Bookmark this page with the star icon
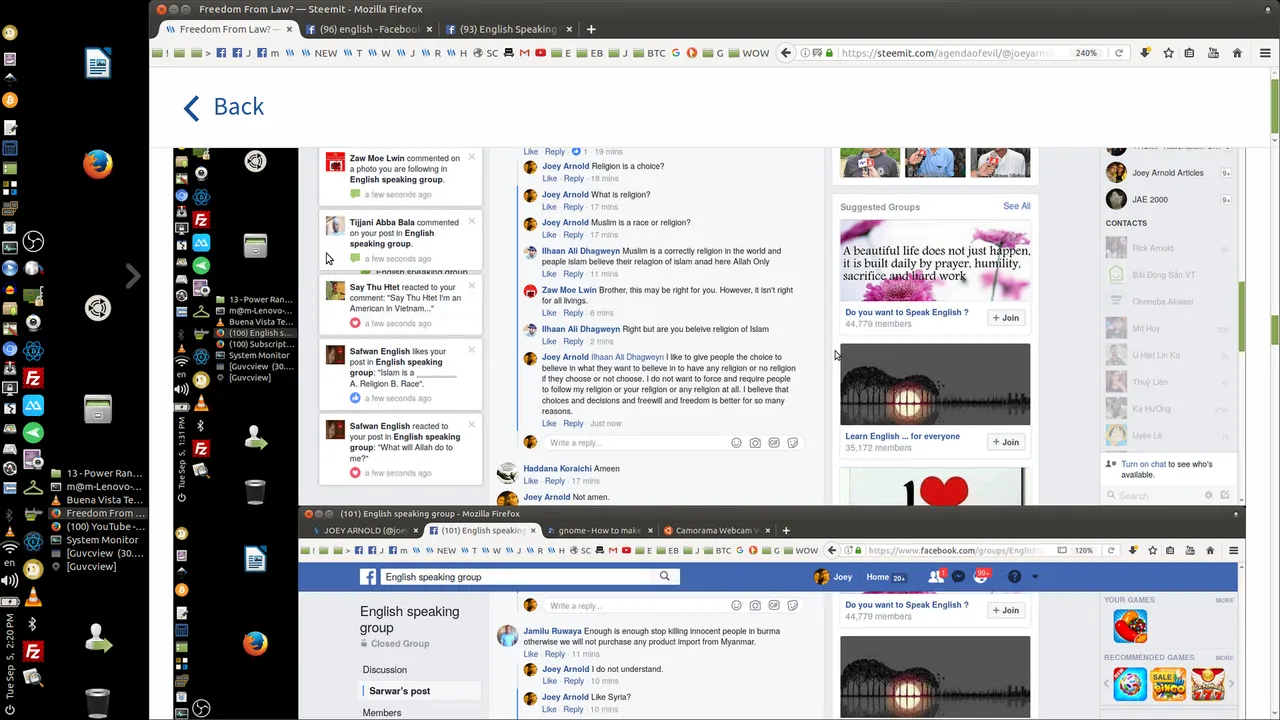Viewport: 1280px width, 720px height. pos(1168,53)
